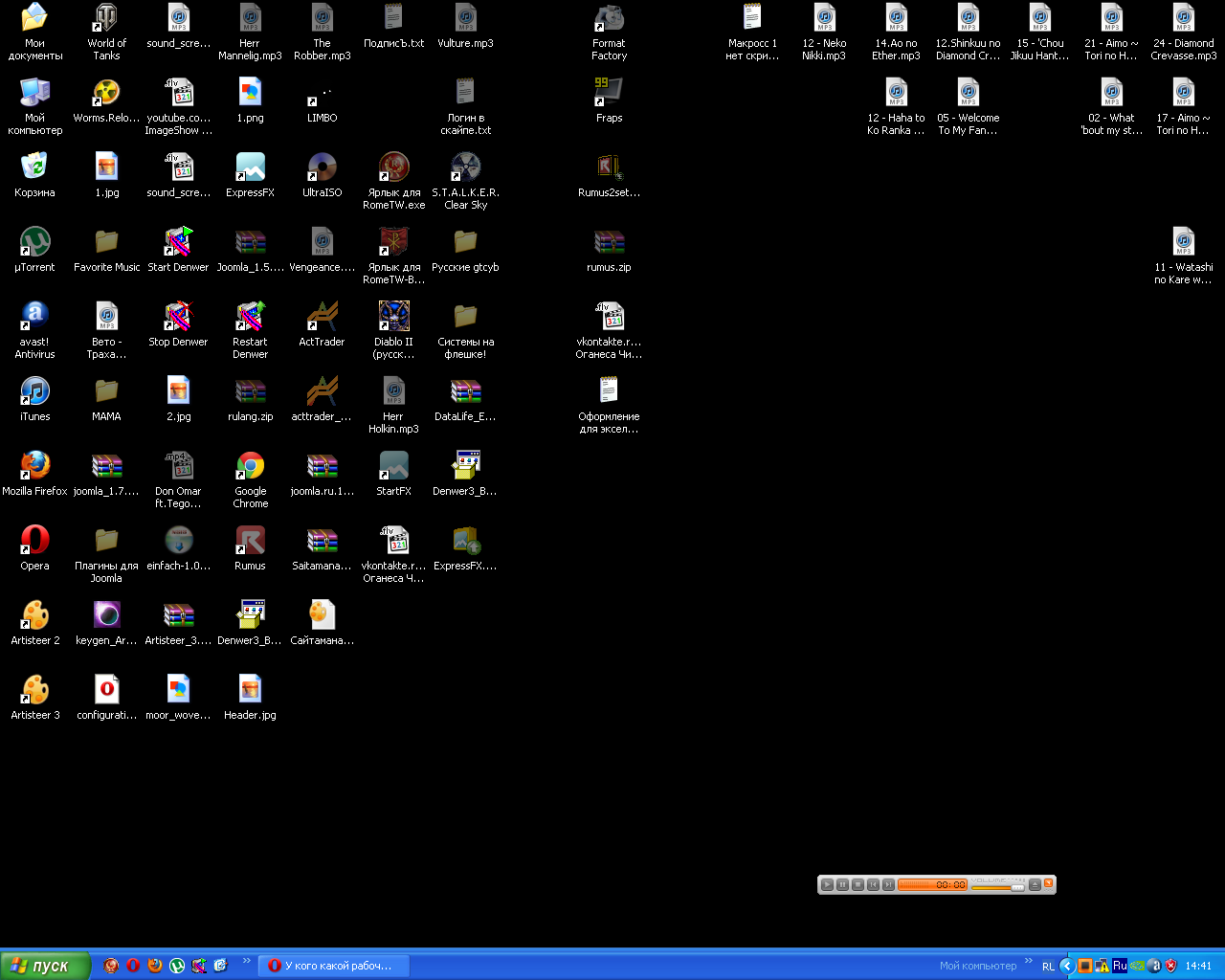The height and width of the screenshot is (980, 1225).
Task: Open Artisteer 2 shortcut
Action: 34,622
